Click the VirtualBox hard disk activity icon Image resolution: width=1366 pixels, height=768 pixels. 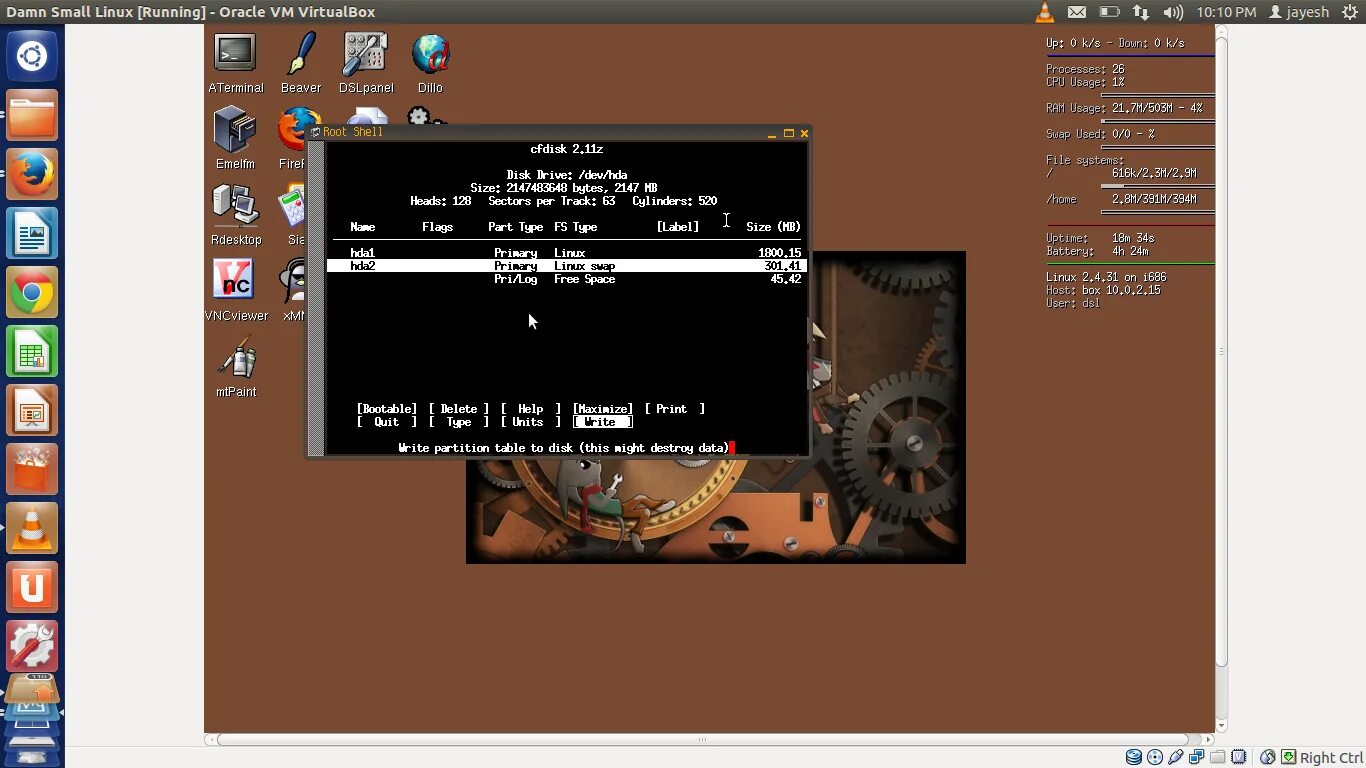[1134, 757]
